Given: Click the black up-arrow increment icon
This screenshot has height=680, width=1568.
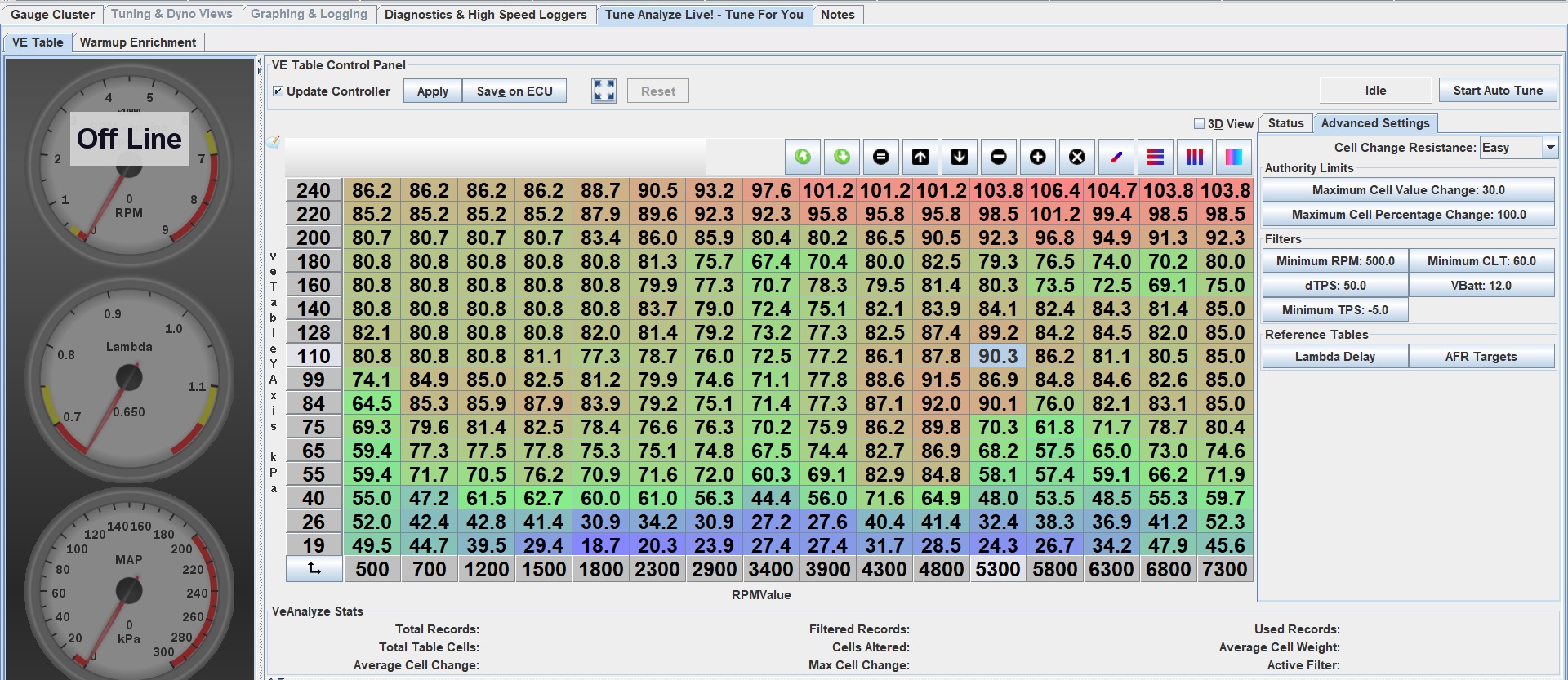Looking at the screenshot, I should coord(920,157).
